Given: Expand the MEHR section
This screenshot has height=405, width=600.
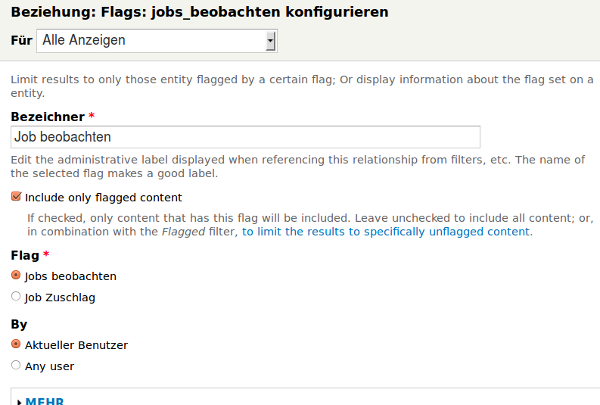Looking at the screenshot, I should click(x=44, y=400).
